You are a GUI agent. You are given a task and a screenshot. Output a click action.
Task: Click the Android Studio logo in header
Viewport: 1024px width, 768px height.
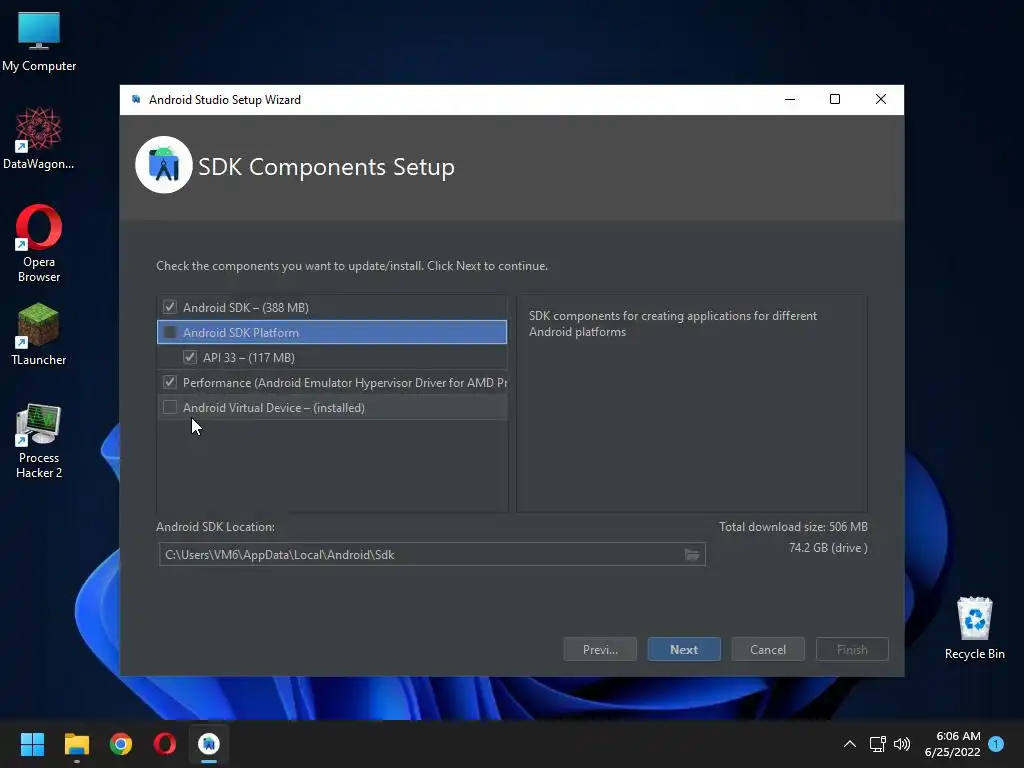(x=164, y=165)
